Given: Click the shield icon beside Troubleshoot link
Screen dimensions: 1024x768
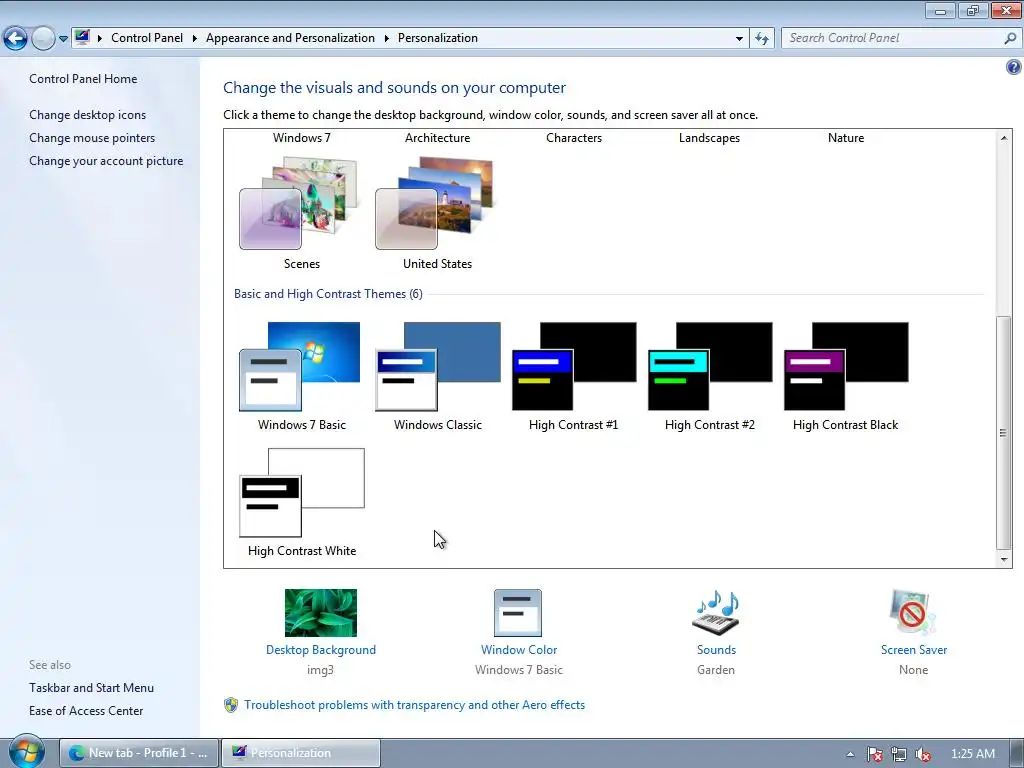Looking at the screenshot, I should pyautogui.click(x=231, y=705).
